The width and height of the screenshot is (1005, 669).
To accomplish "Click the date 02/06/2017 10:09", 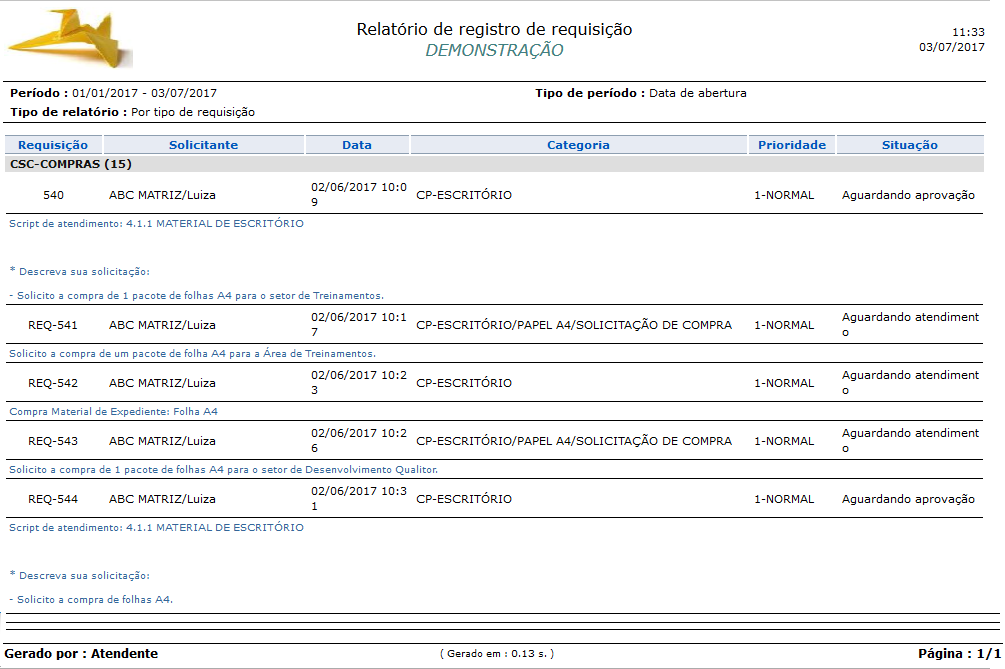I will pos(359,194).
